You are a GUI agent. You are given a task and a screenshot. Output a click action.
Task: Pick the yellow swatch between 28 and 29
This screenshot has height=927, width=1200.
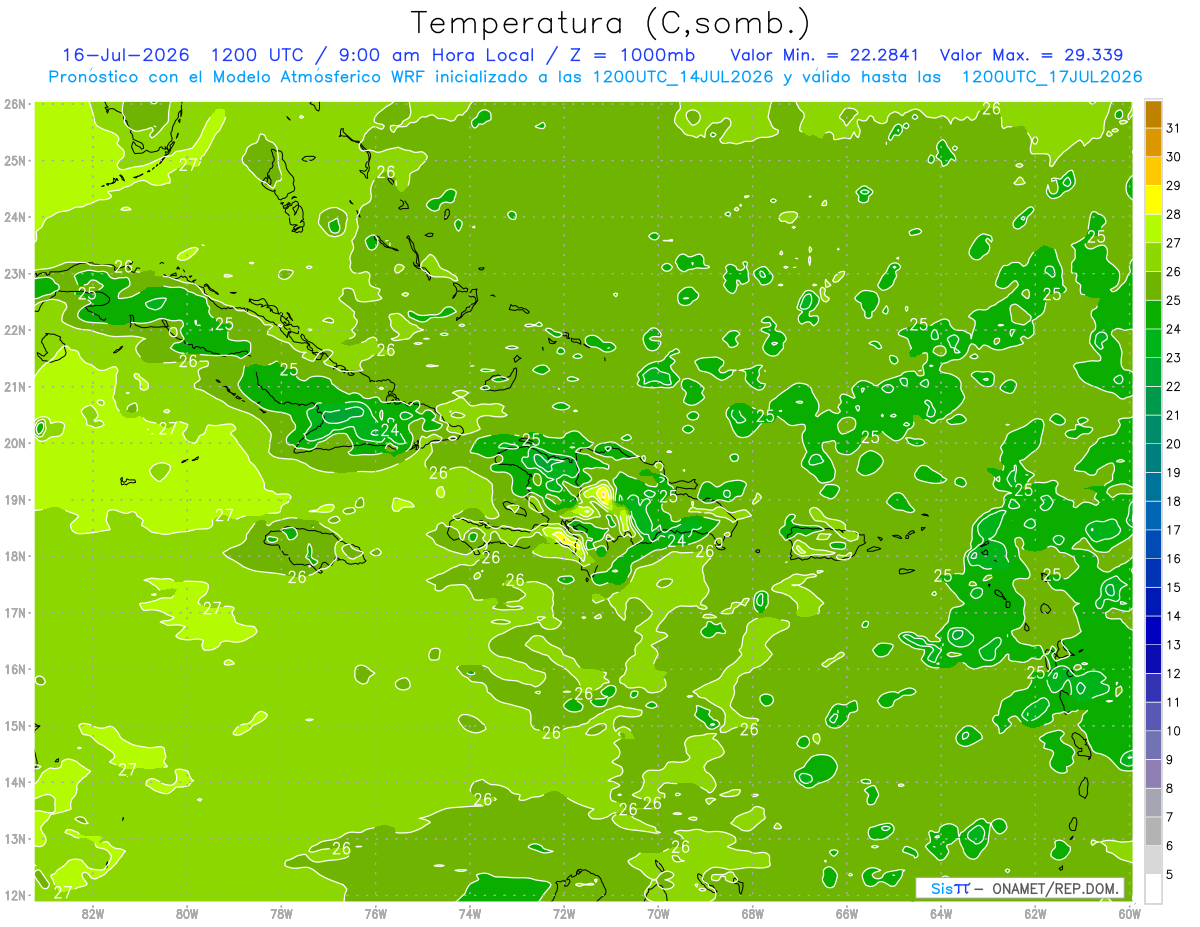[1153, 200]
